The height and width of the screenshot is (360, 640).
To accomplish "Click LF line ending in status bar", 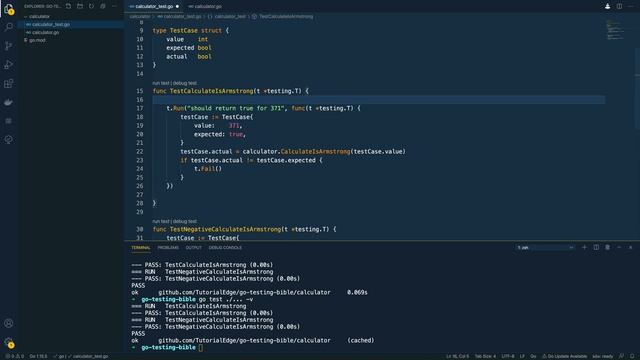I will (522, 356).
